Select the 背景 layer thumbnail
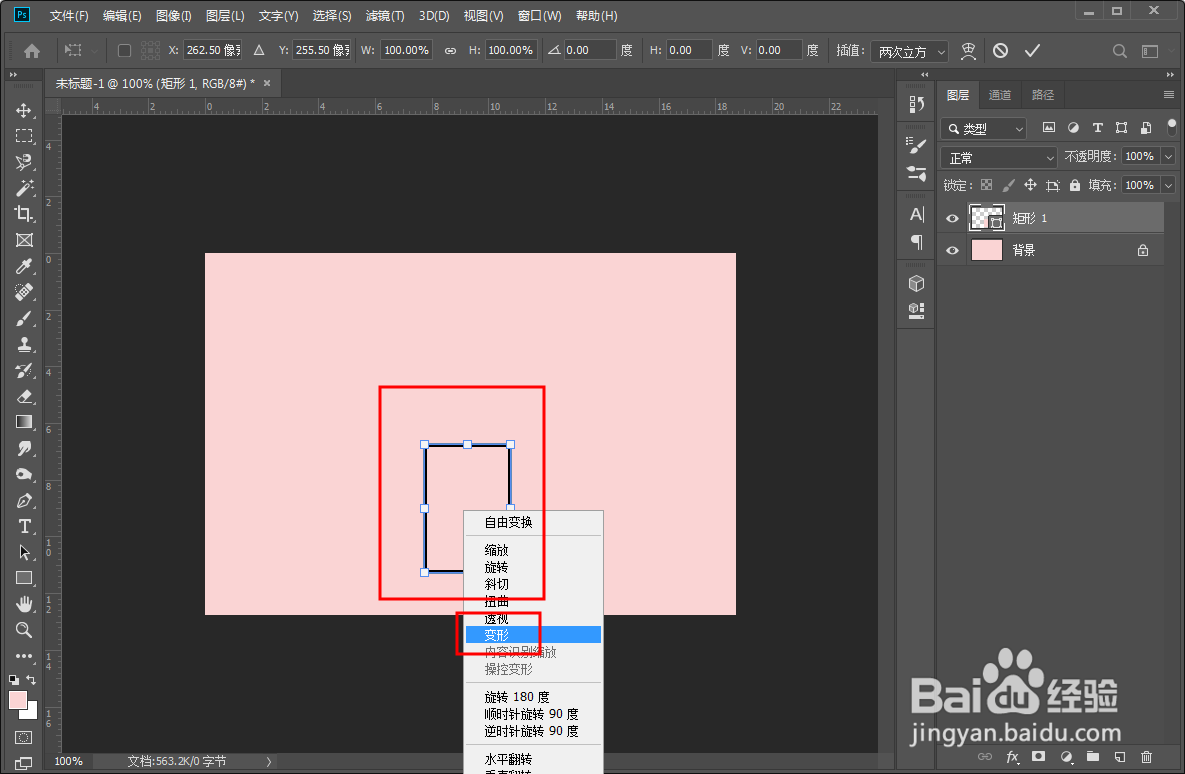Image resolution: width=1185 pixels, height=774 pixels. [x=986, y=250]
